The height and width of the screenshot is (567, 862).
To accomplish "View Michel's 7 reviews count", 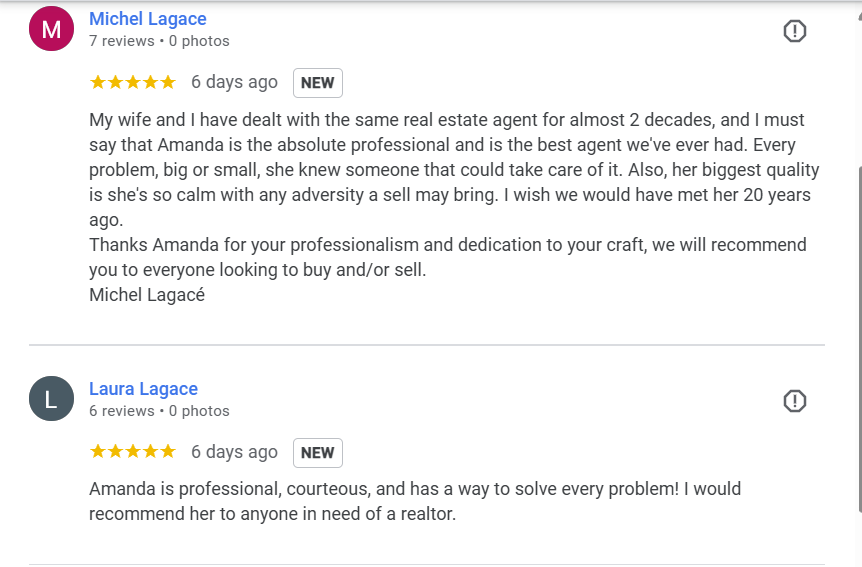I will click(x=122, y=41).
